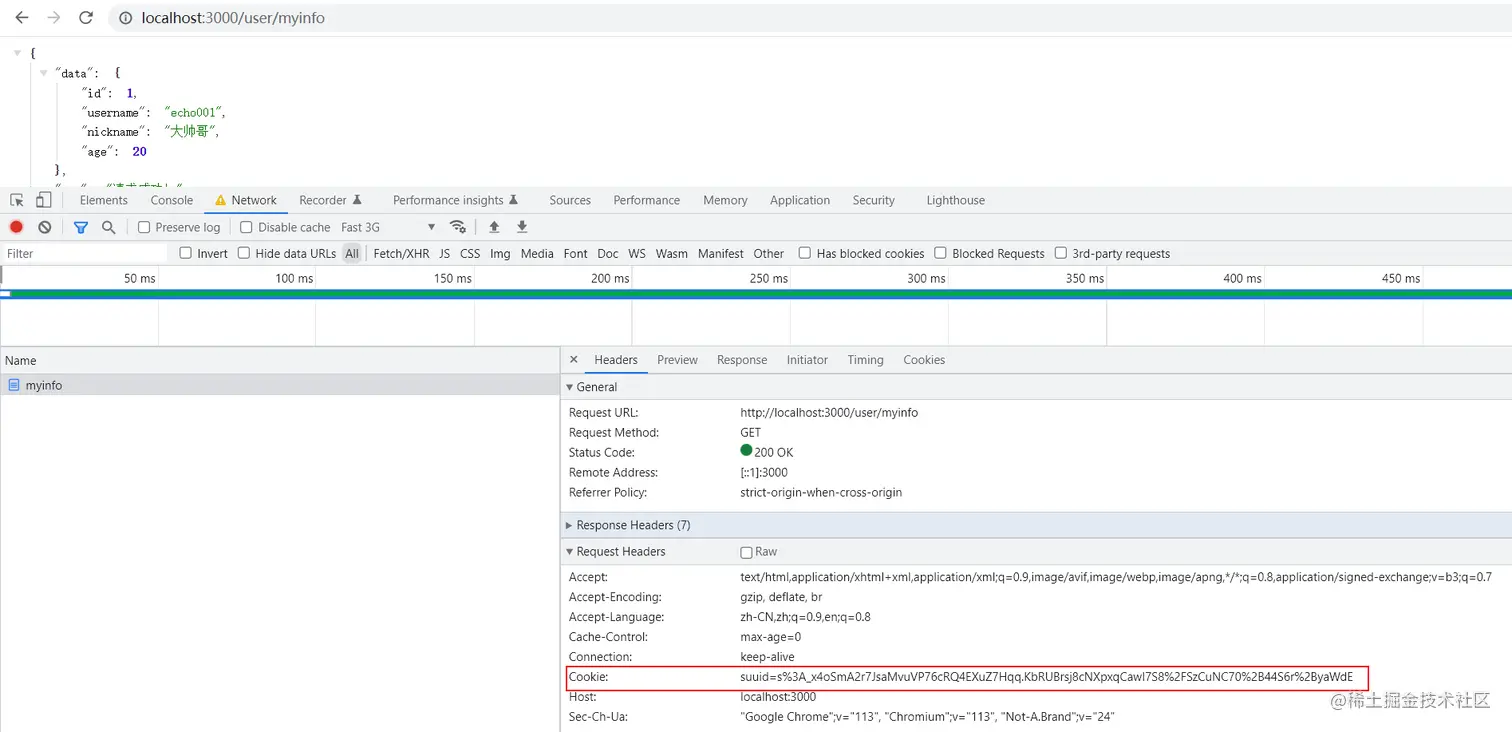Click the flask icon beside Recorder

[357, 200]
